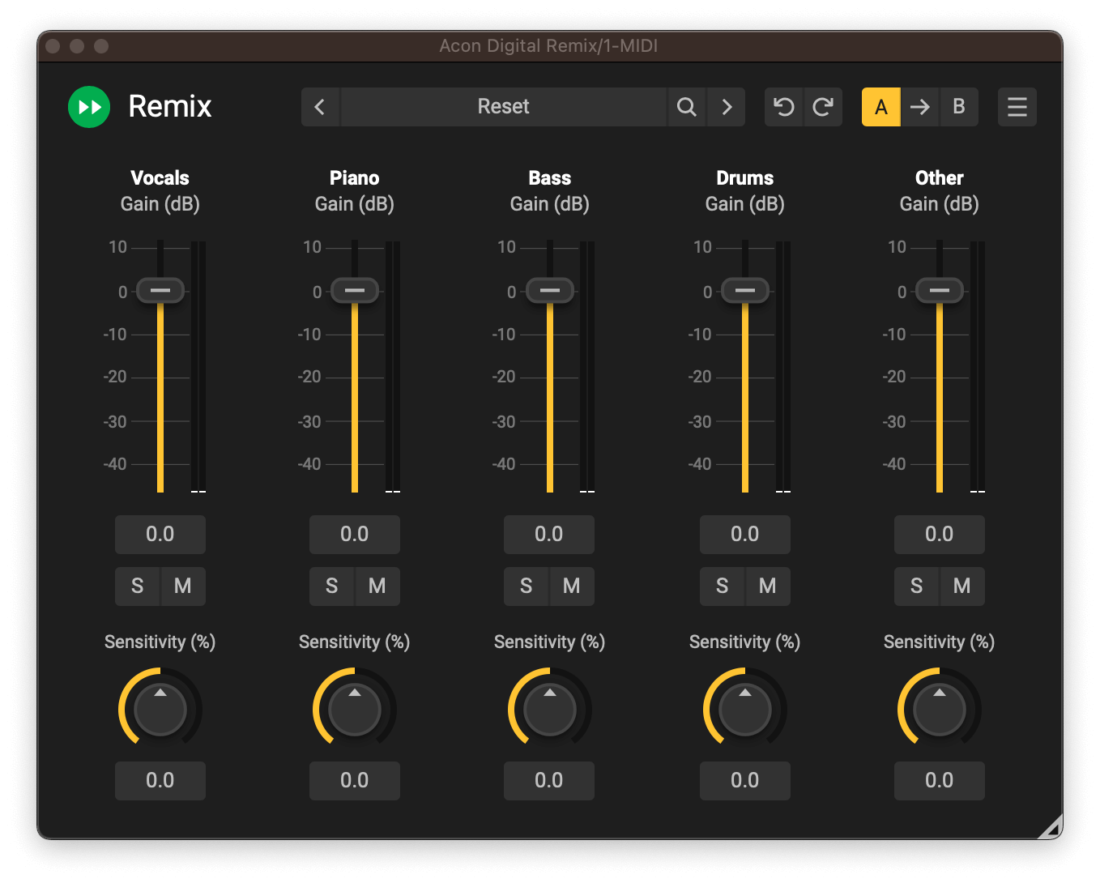Image resolution: width=1100 pixels, height=883 pixels.
Task: Click the Drums gain value field
Action: [x=744, y=534]
